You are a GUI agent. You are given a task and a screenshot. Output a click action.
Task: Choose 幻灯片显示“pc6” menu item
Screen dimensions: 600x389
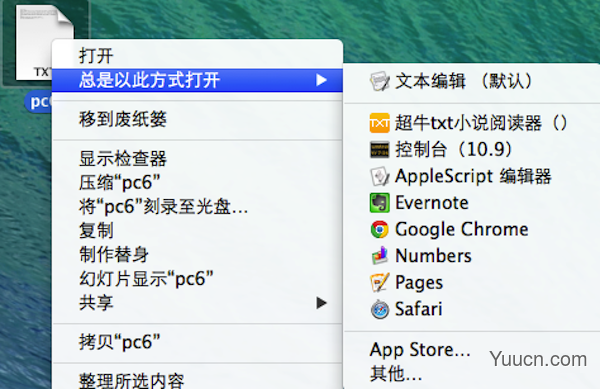click(197, 279)
